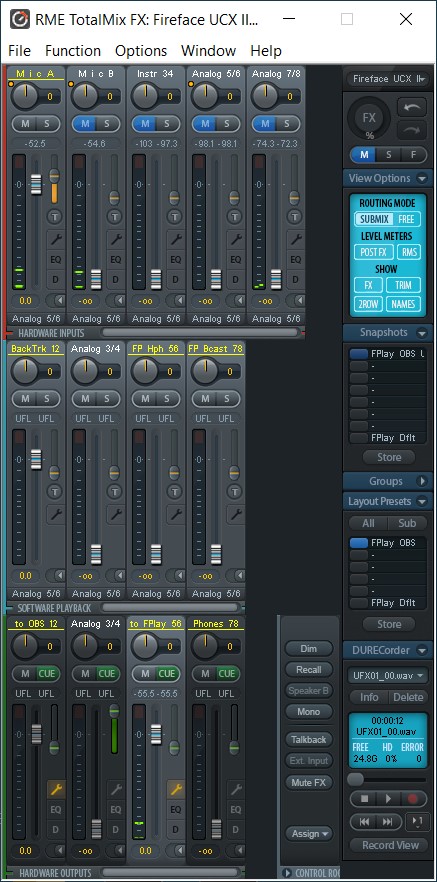Image resolution: width=437 pixels, height=882 pixels.
Task: Activate the Talkback button
Action: click(x=309, y=739)
